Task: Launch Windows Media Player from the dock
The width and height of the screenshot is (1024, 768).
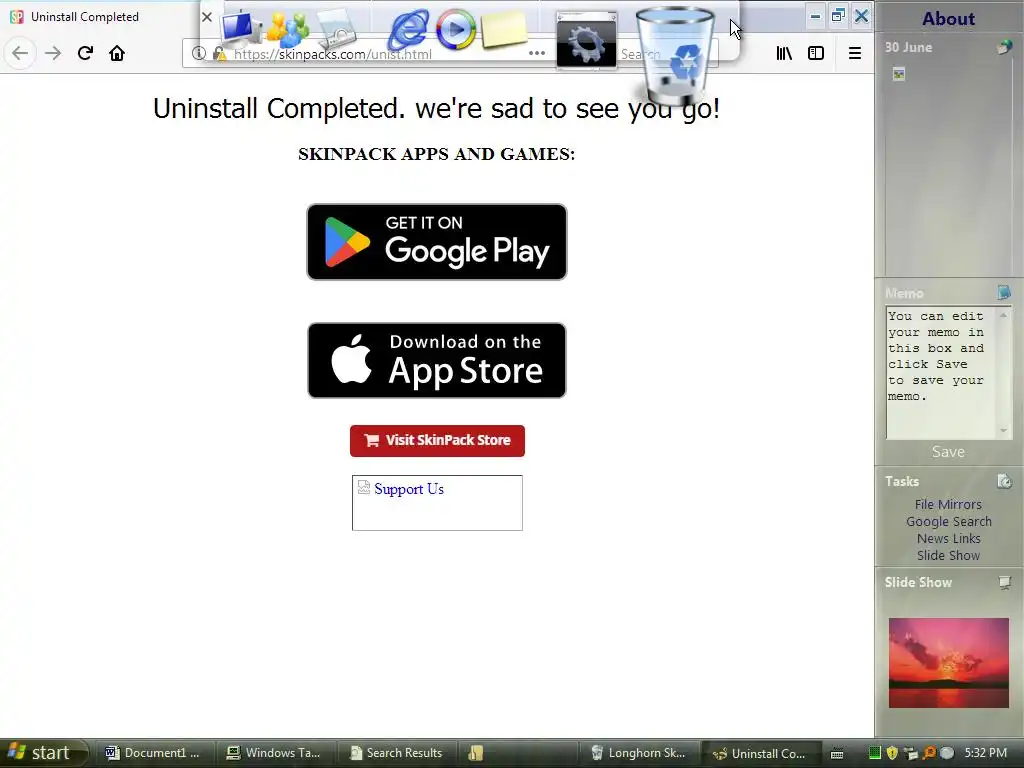Action: pos(455,29)
